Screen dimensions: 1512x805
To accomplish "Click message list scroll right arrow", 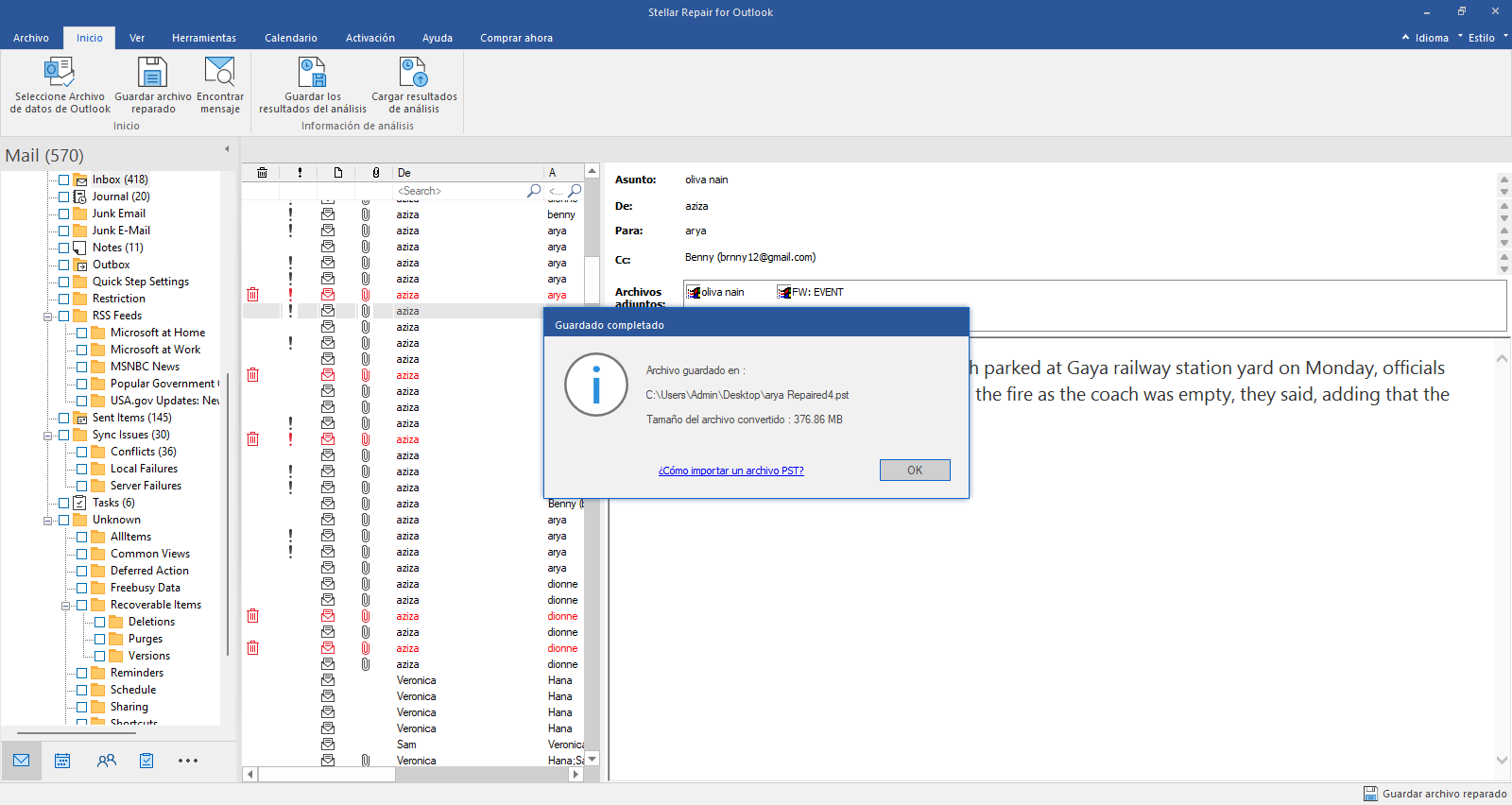I will point(576,774).
